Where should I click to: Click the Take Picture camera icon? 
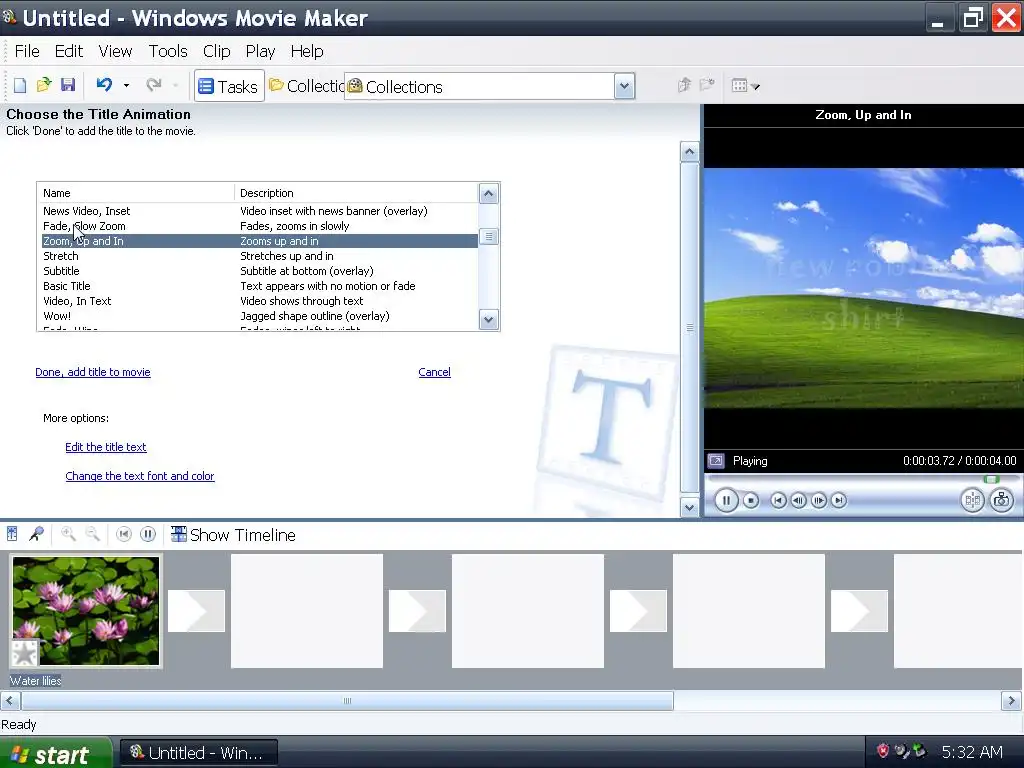pyautogui.click(x=1001, y=501)
